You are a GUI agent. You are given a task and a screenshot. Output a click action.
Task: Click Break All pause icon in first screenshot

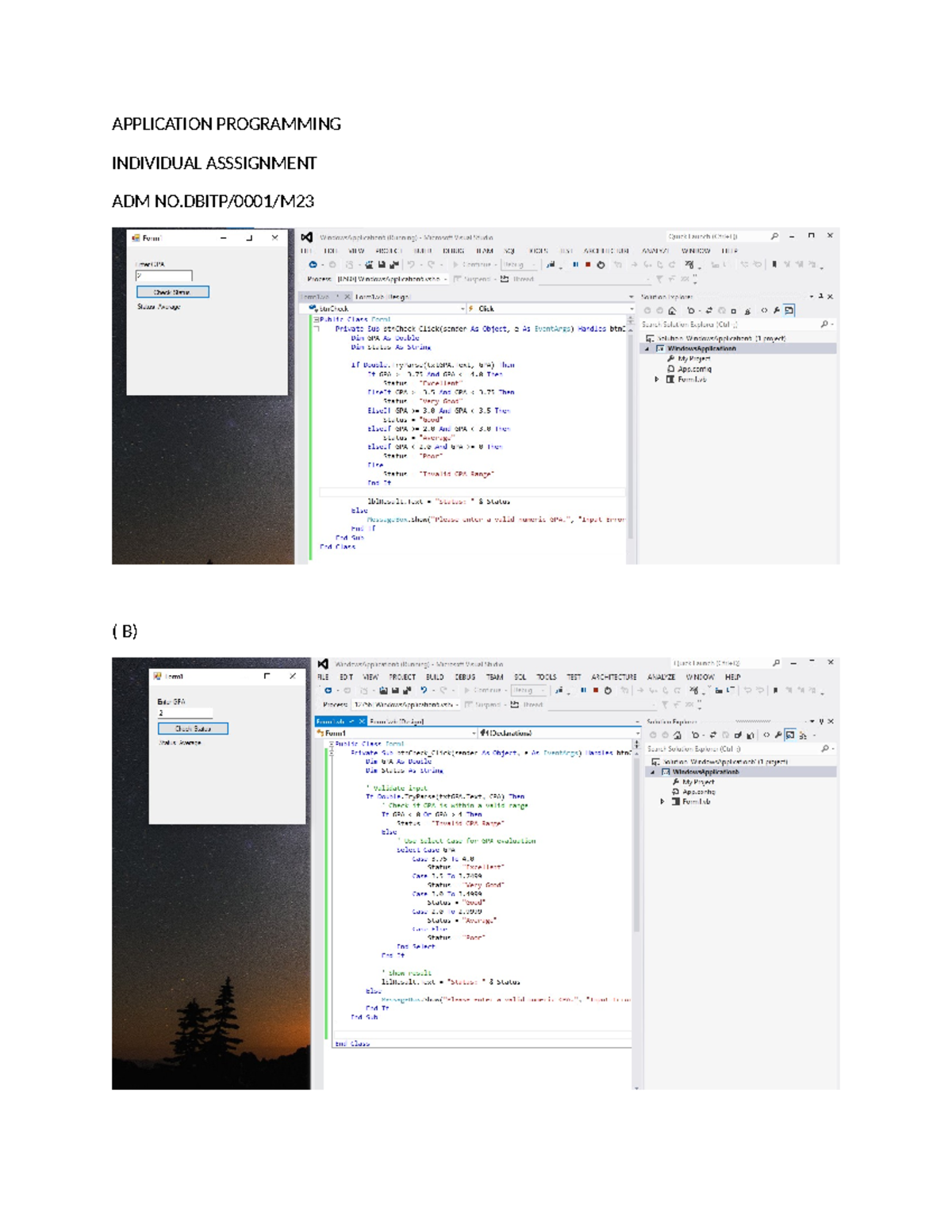(x=575, y=265)
